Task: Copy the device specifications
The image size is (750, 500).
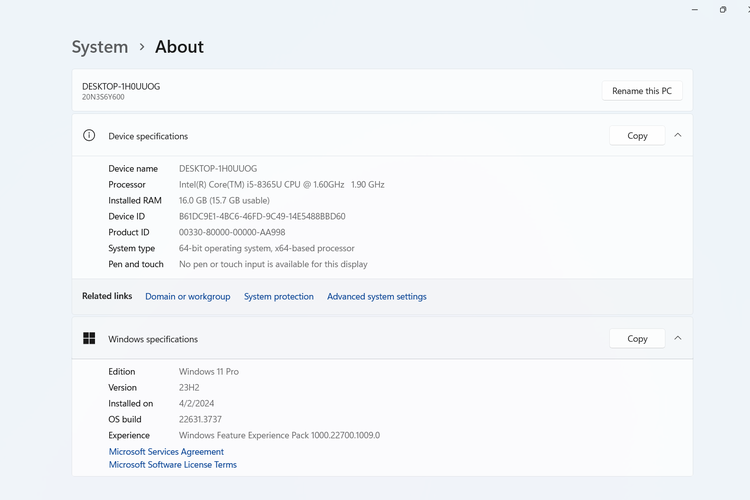Action: click(x=637, y=136)
